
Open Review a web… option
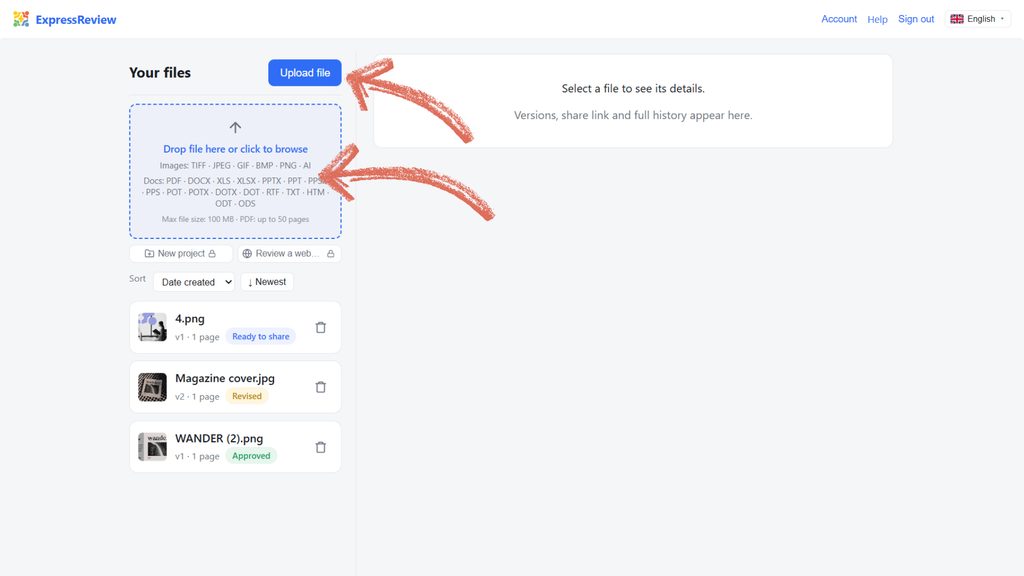pyautogui.click(x=289, y=253)
